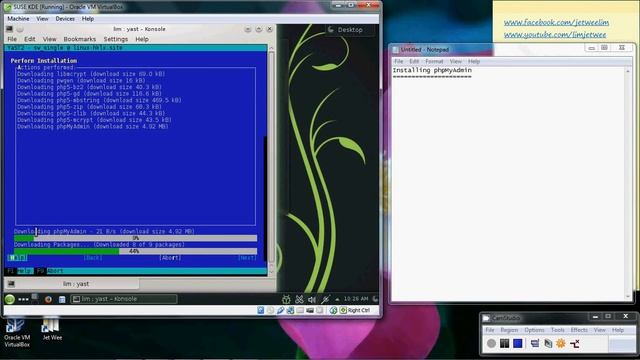Click the phpMyAdmin download progress bar showing 0%
Viewport: 640px width, 360px height.
click(136, 238)
